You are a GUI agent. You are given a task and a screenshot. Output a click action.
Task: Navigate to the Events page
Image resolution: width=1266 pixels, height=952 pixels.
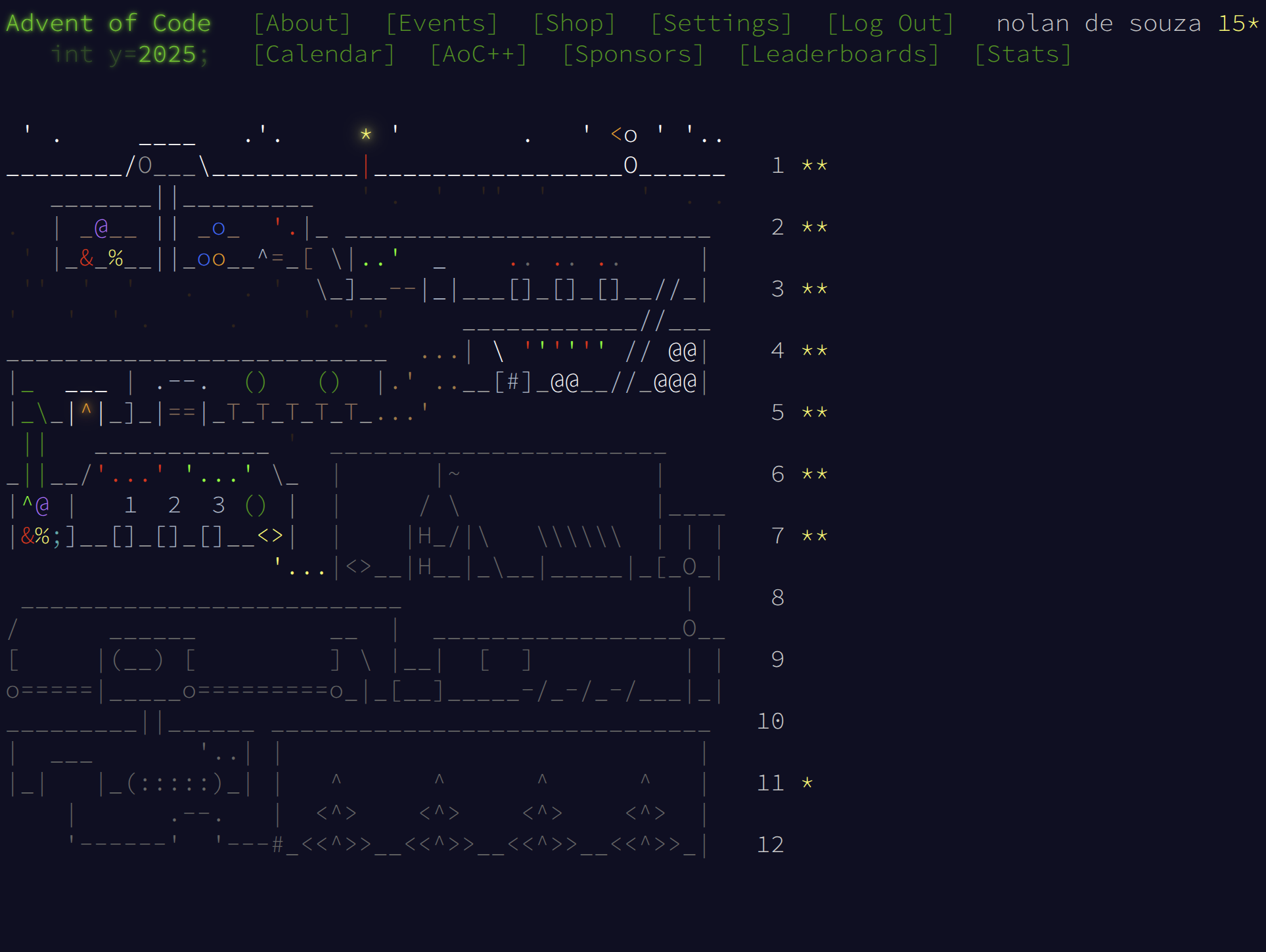point(441,23)
